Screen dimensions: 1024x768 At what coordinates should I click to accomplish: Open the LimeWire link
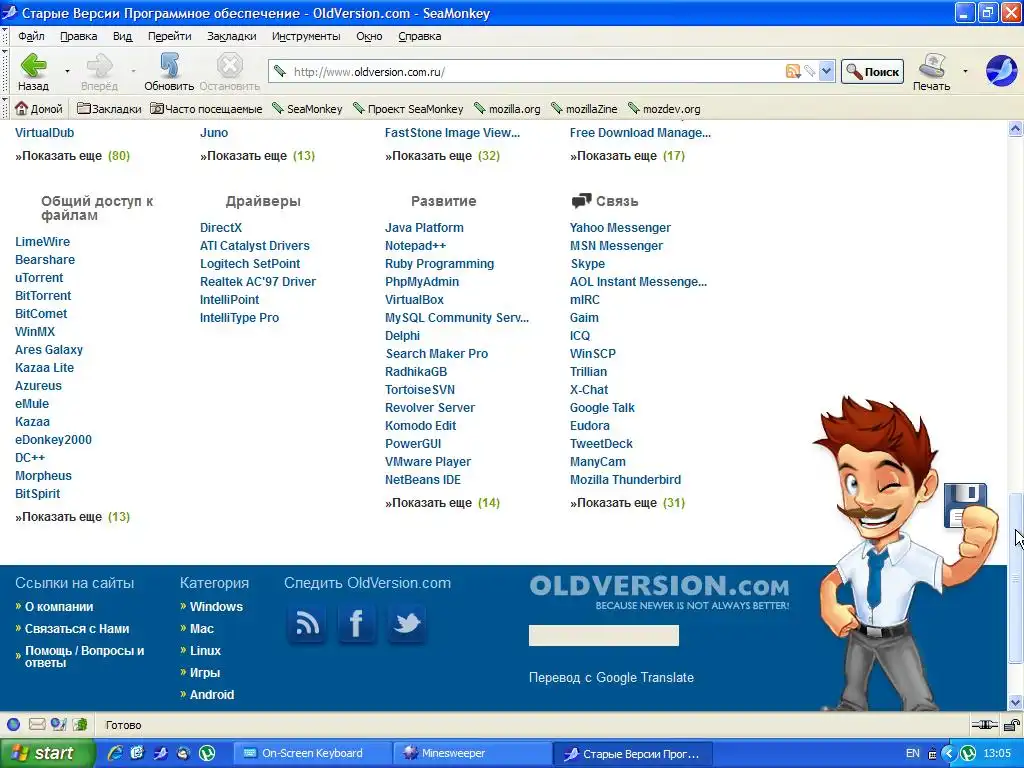coord(42,242)
